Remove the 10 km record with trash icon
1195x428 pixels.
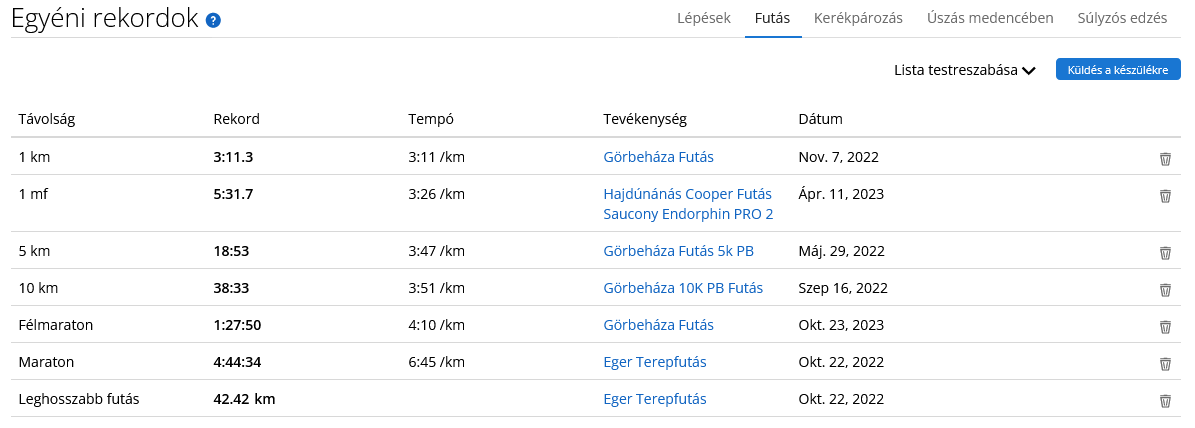coord(1165,289)
